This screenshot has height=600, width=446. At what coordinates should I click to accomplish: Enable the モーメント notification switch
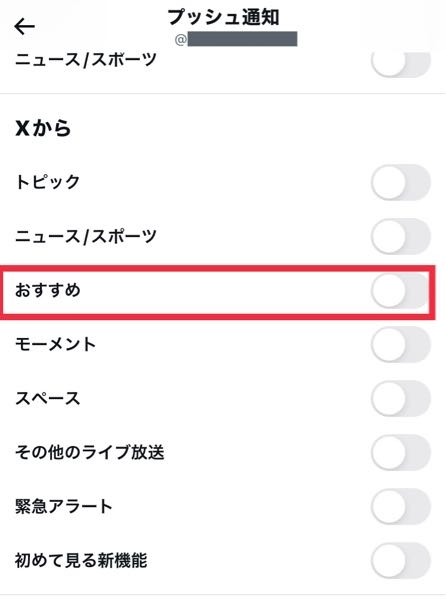(401, 344)
